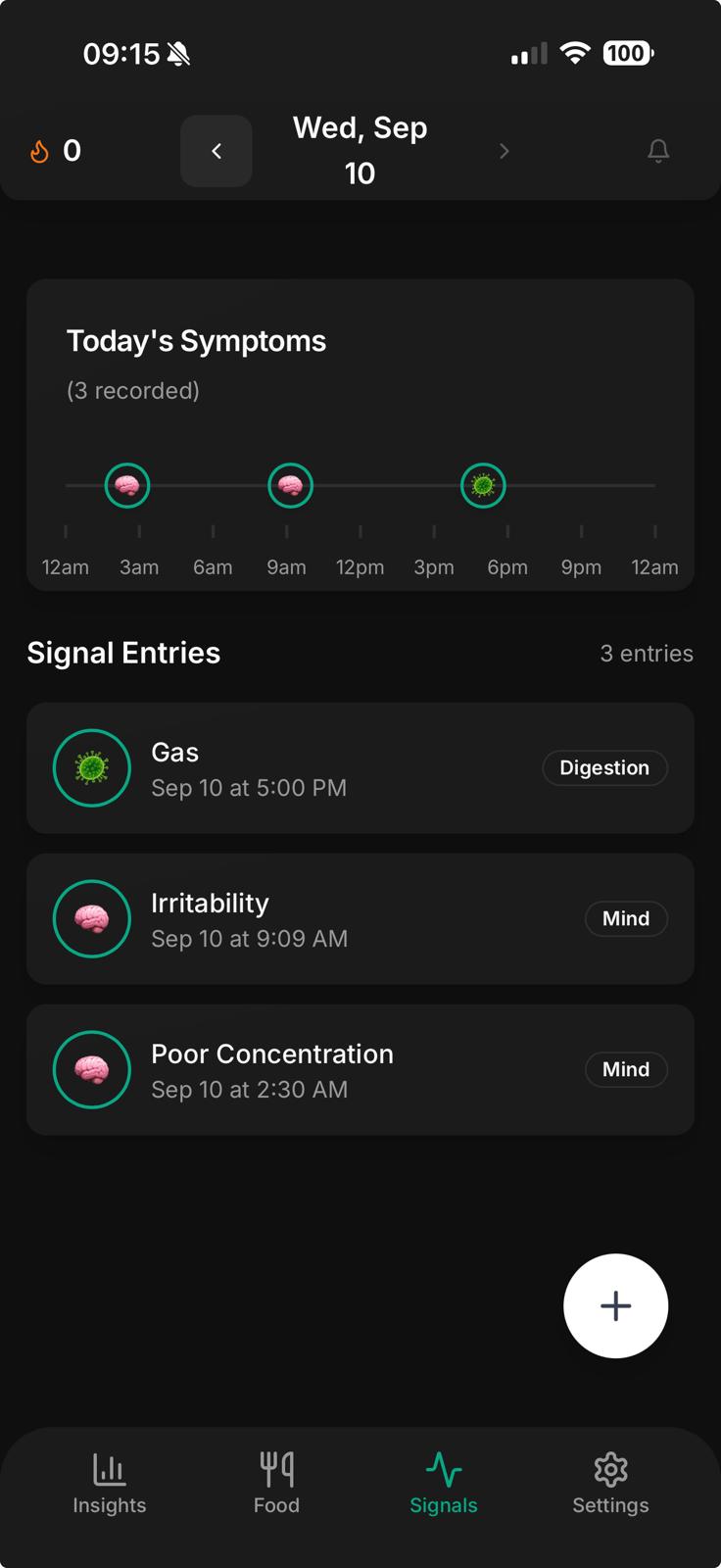Tap the Mind tag on Poor Concentration
The width and height of the screenshot is (721, 1568).
click(626, 1070)
